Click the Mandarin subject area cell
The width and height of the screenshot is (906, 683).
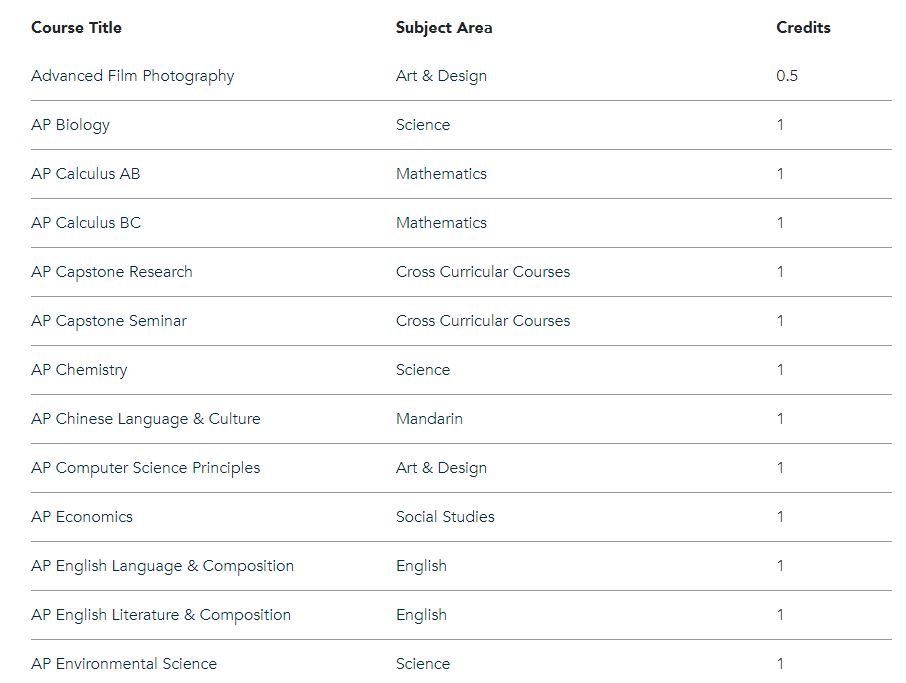tap(429, 419)
